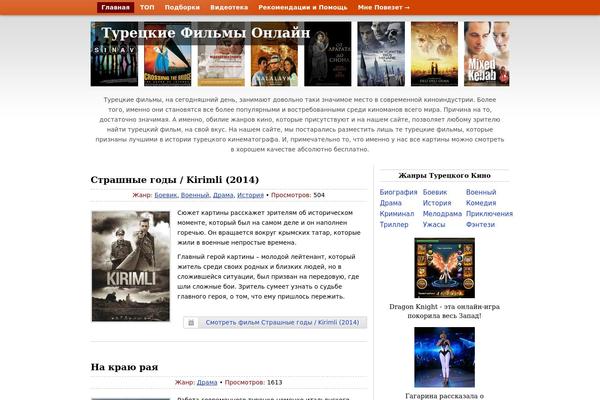Filter Kirimli genre by Боевик link
Image resolution: width=600 pixels, height=400 pixels.
[166, 195]
